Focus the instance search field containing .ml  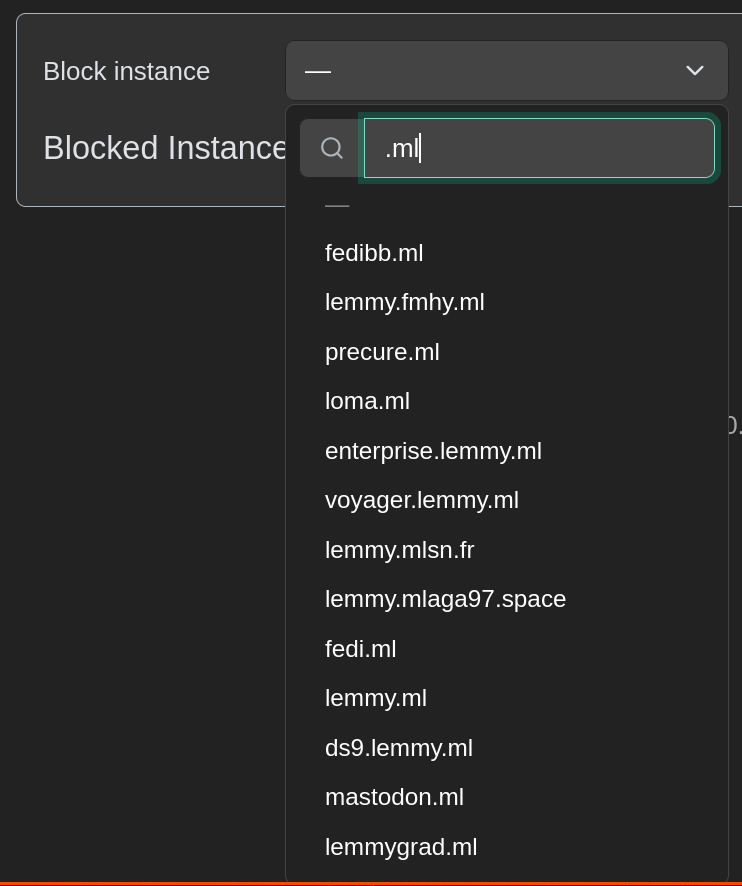tap(539, 148)
